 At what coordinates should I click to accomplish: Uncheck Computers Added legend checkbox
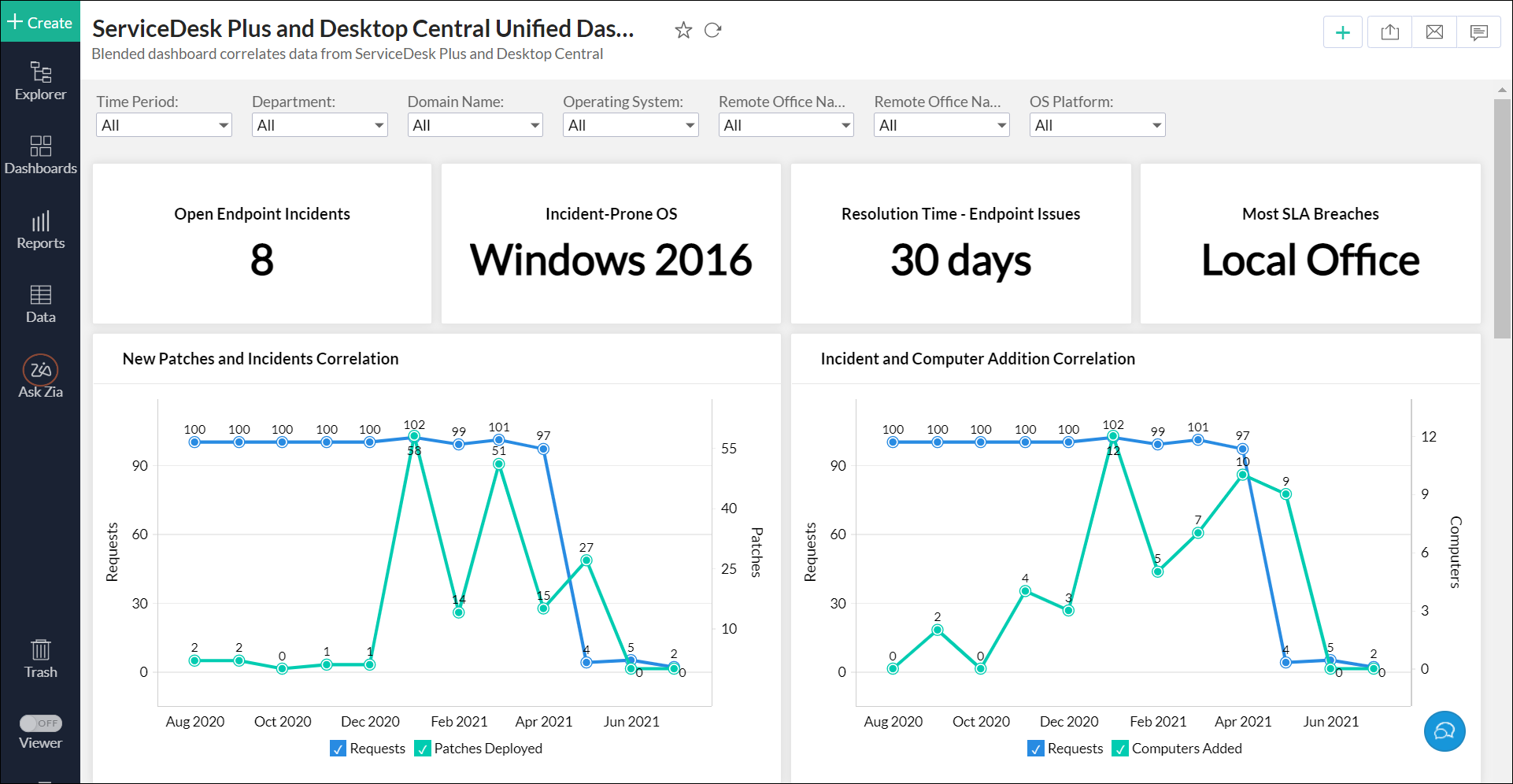click(x=1119, y=749)
